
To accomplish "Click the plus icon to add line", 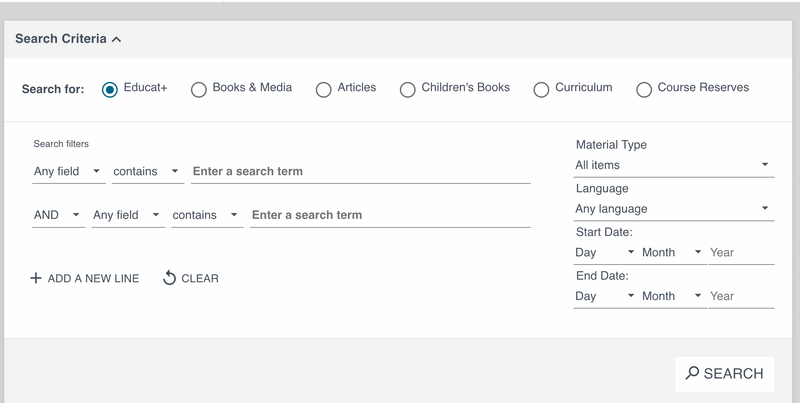I will coord(36,278).
